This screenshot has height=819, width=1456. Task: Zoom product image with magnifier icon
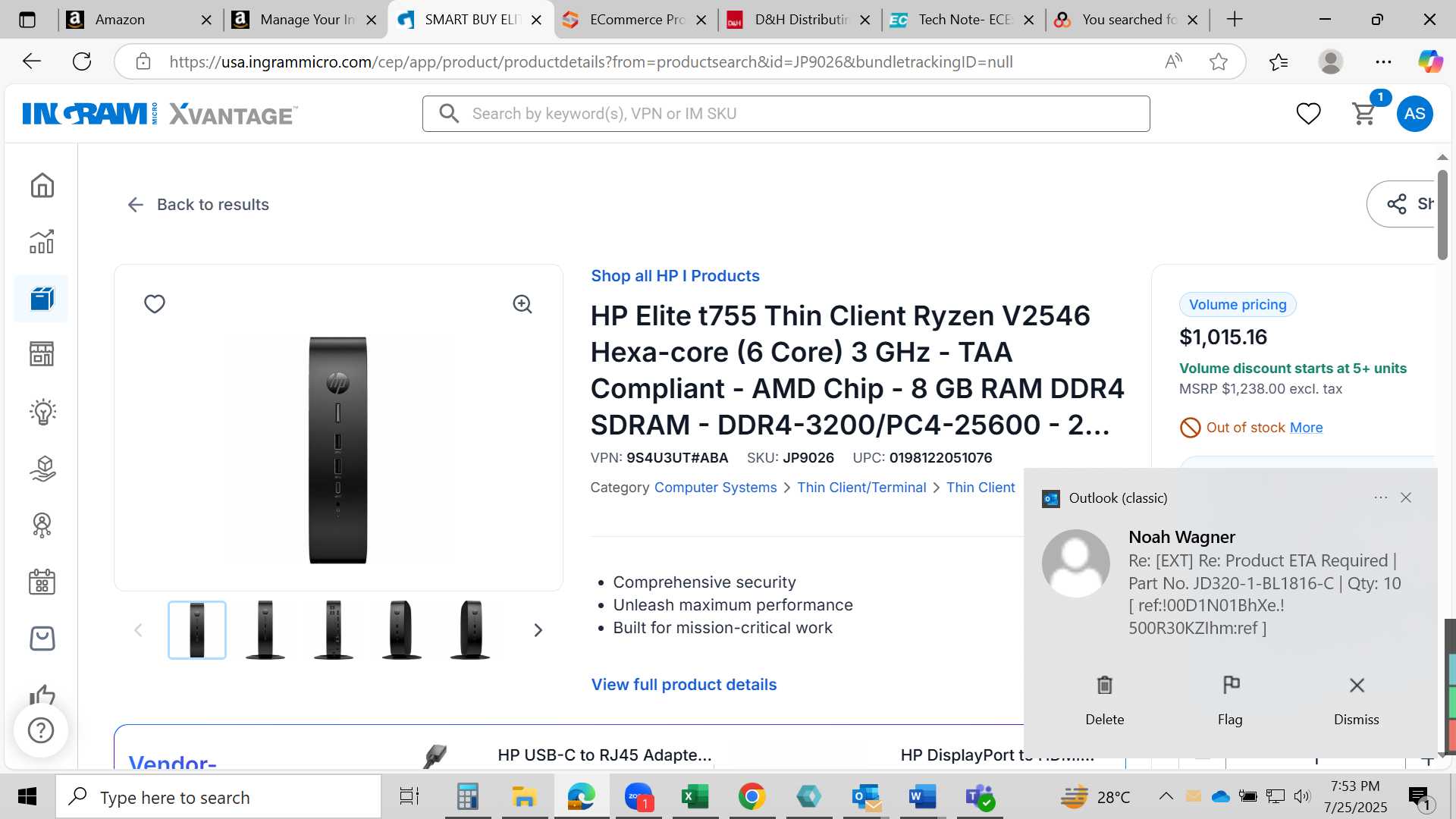522,304
